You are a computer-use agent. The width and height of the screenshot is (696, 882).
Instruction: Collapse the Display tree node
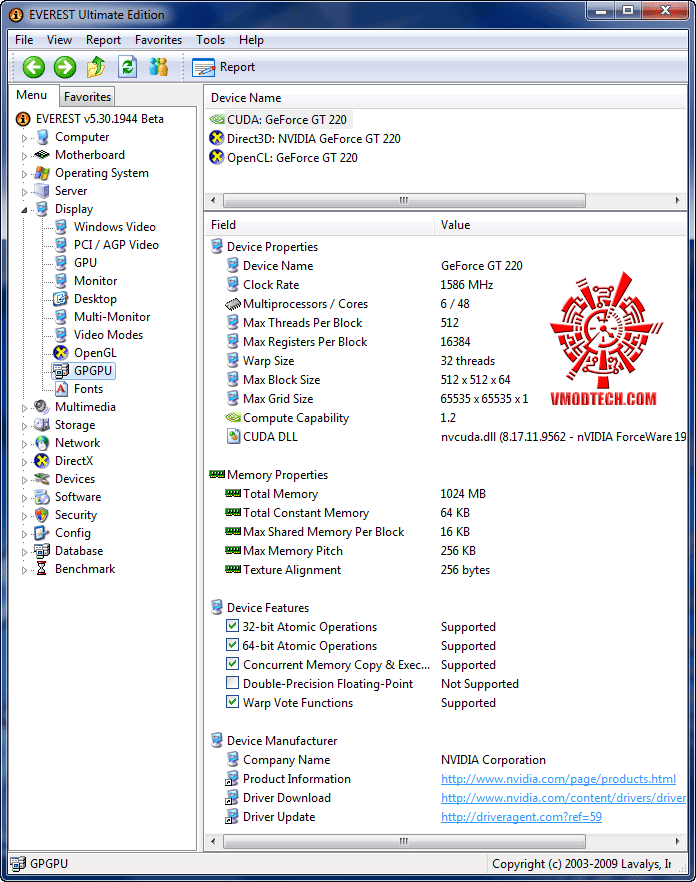coord(24,210)
